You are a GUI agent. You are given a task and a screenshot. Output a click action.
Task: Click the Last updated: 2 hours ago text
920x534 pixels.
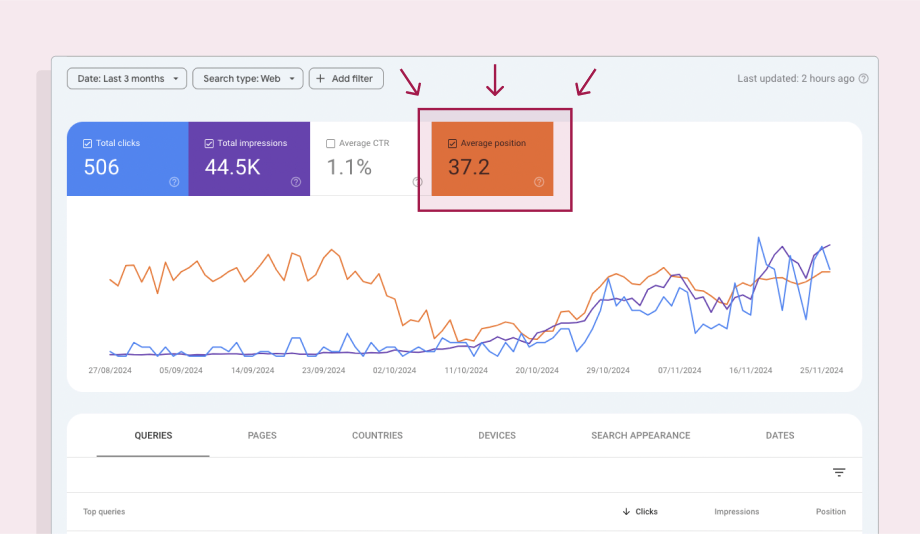[796, 79]
